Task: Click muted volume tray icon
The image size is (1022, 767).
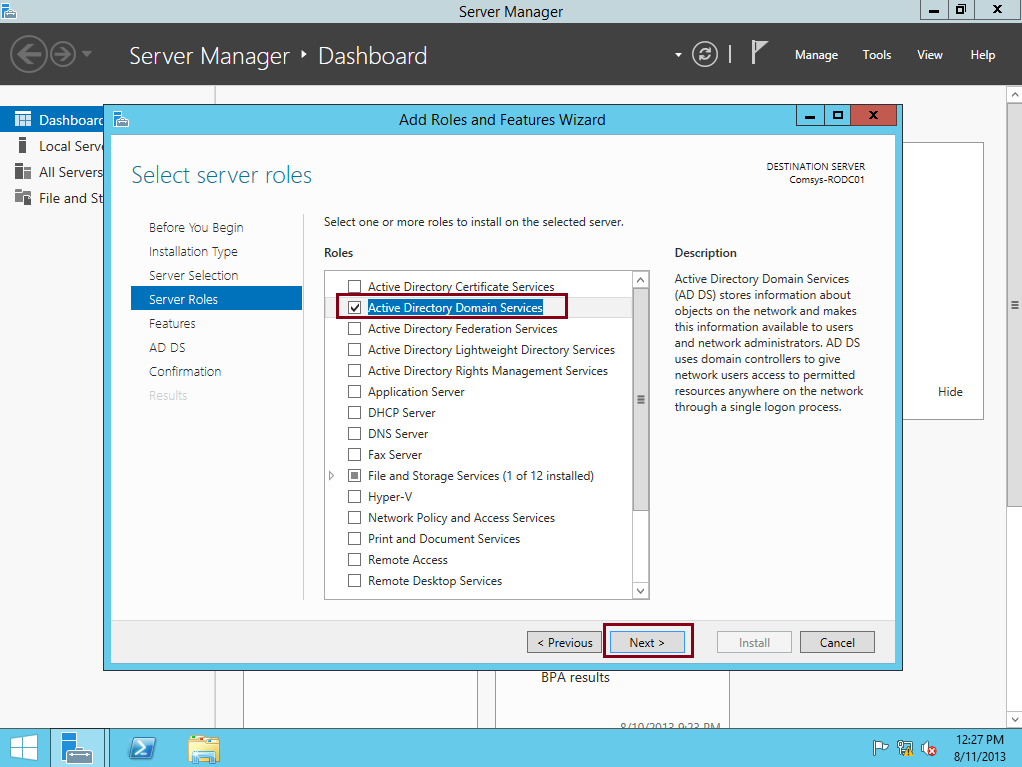Action: pos(929,748)
